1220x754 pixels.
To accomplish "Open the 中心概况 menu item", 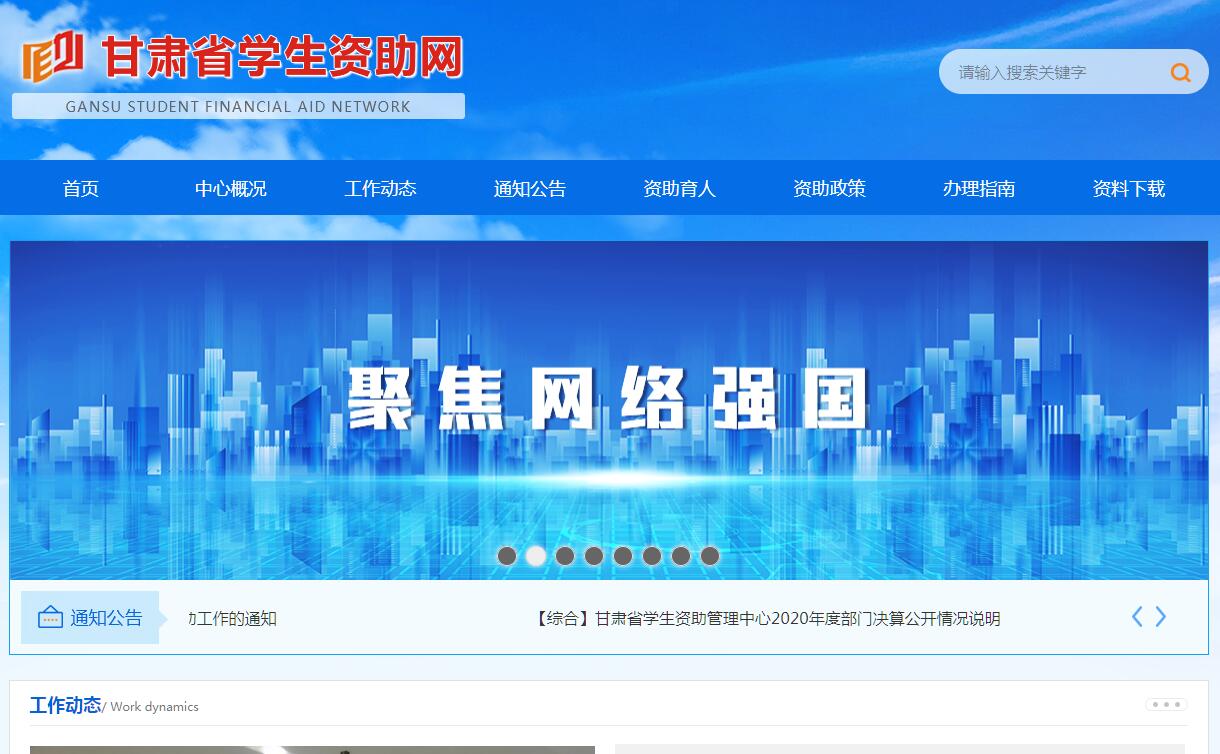I will (x=231, y=189).
